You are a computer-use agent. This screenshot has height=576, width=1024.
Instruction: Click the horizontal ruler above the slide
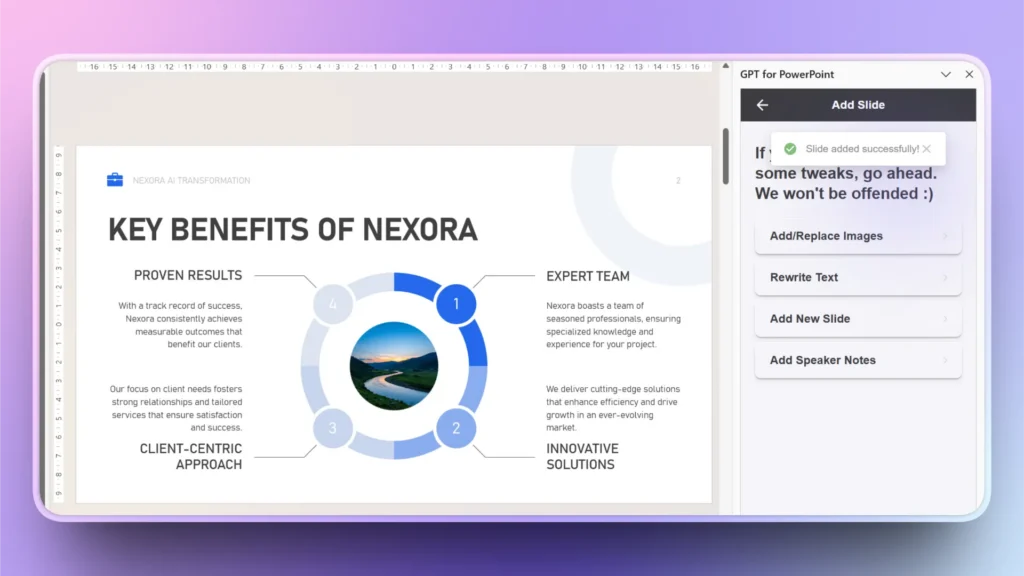pos(394,67)
